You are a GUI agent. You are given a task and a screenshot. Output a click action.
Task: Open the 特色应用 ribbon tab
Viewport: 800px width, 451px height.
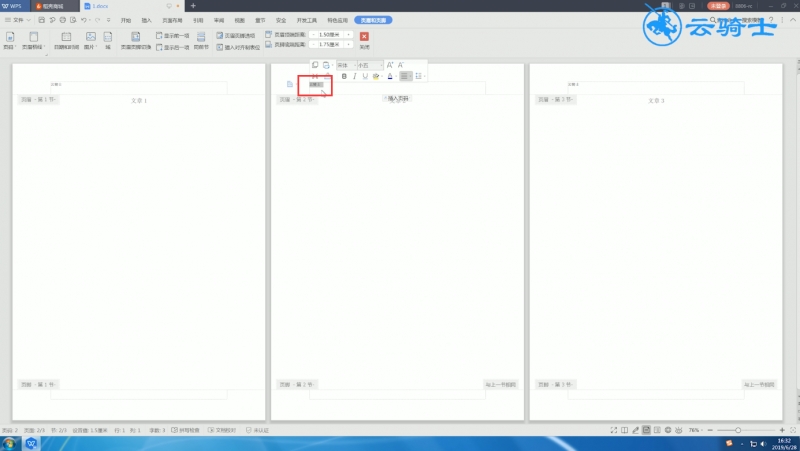point(337,20)
